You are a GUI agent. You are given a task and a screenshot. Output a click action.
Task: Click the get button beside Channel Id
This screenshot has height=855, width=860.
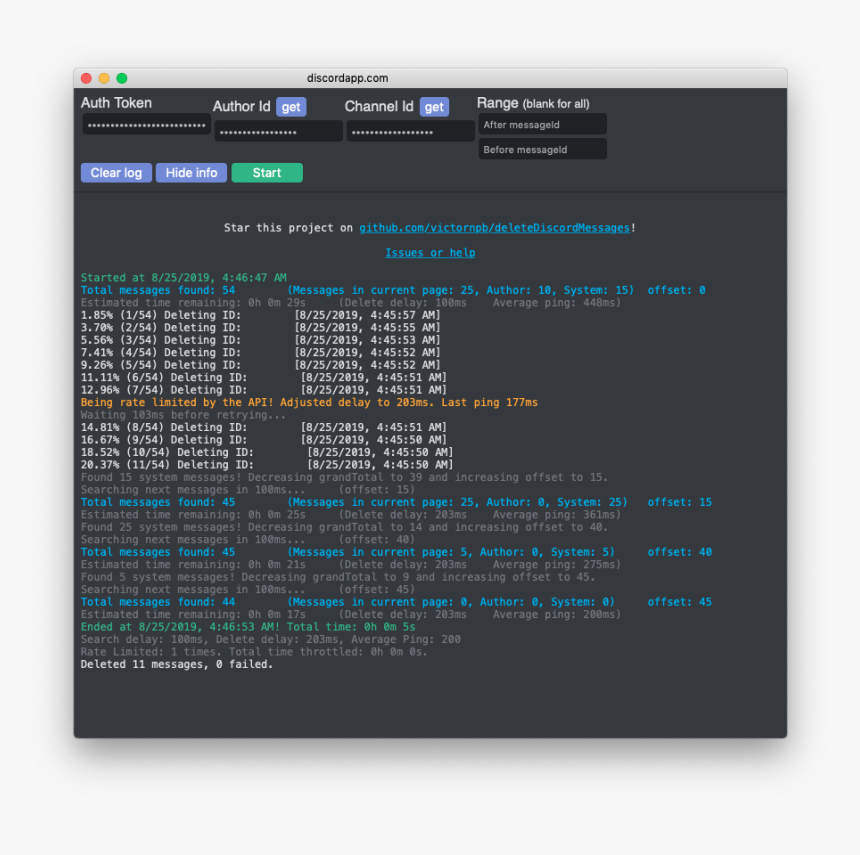click(x=434, y=106)
